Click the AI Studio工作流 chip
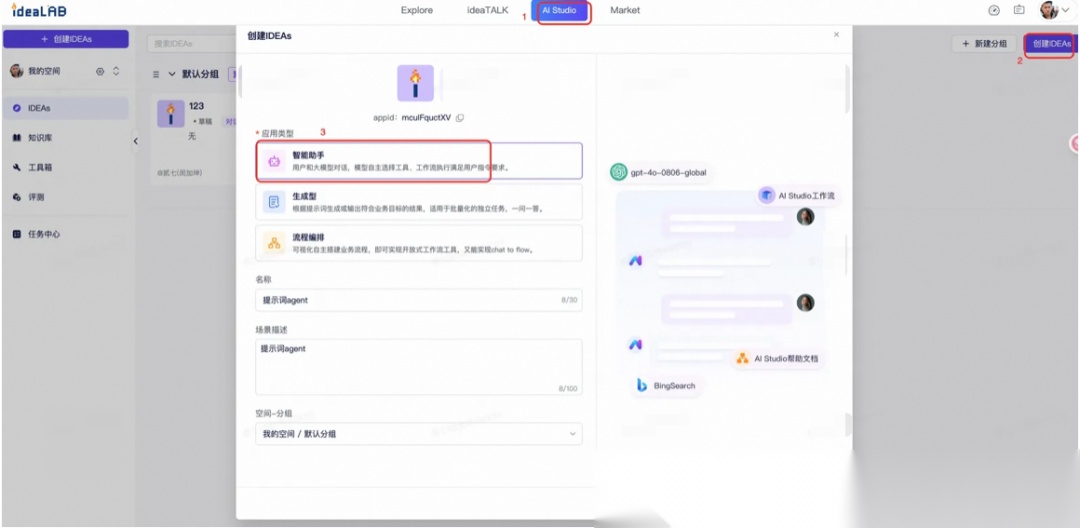Viewport: 1080px width, 528px height. click(797, 196)
